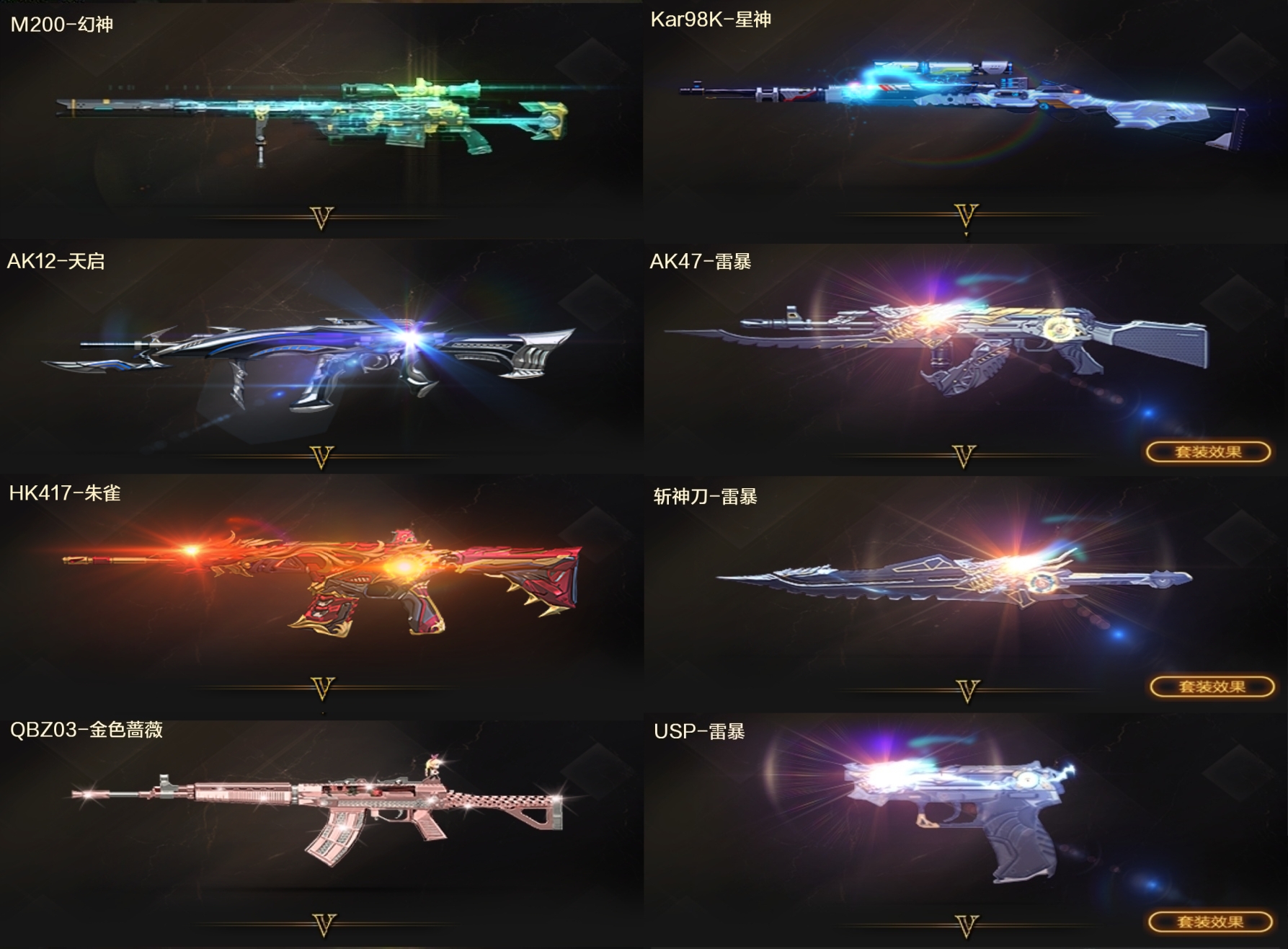Open 套装效果 for 斩神刀-雷暴
1288x949 pixels.
(1211, 687)
